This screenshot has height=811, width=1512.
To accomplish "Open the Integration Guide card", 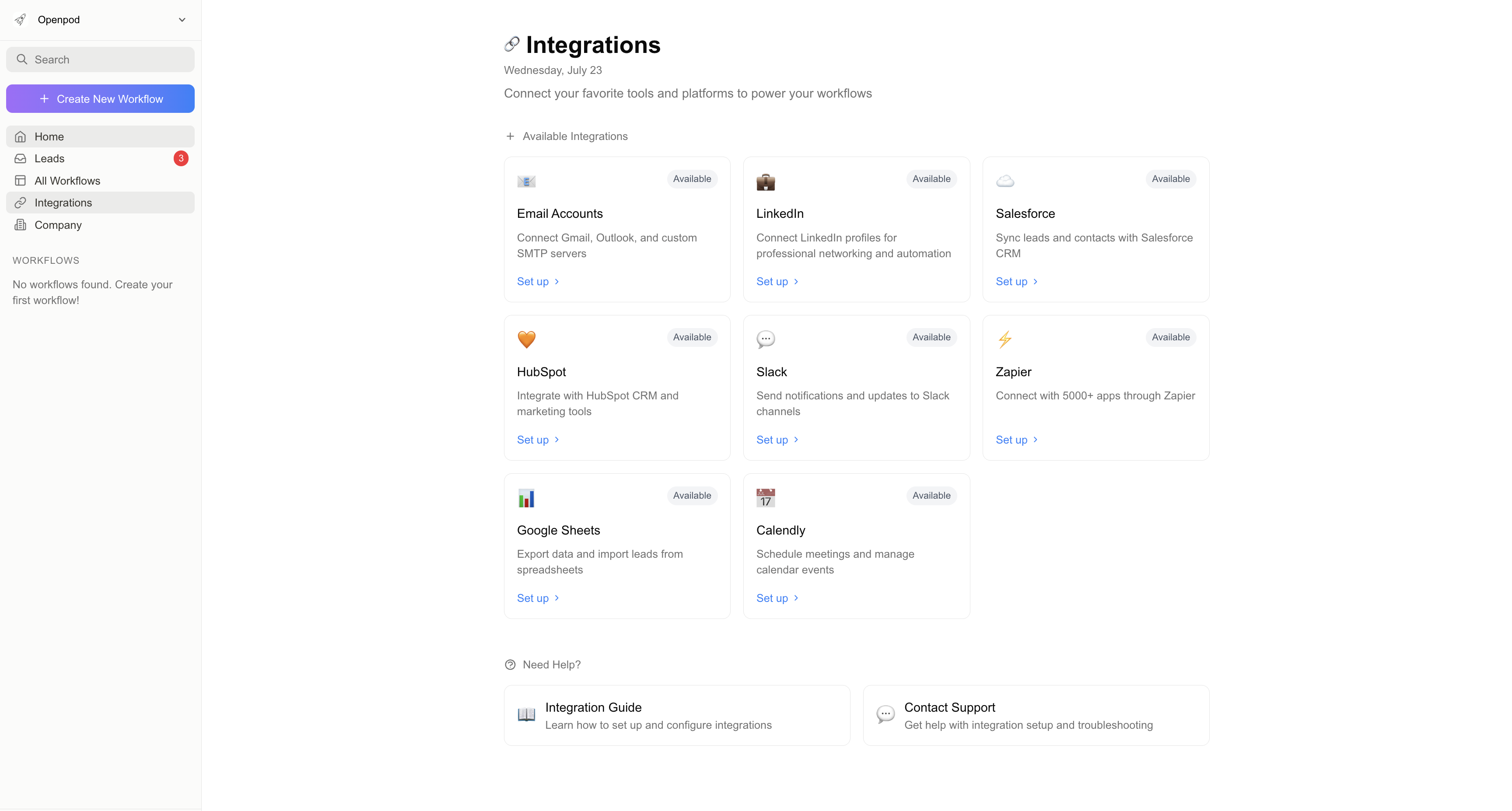I will tap(676, 715).
